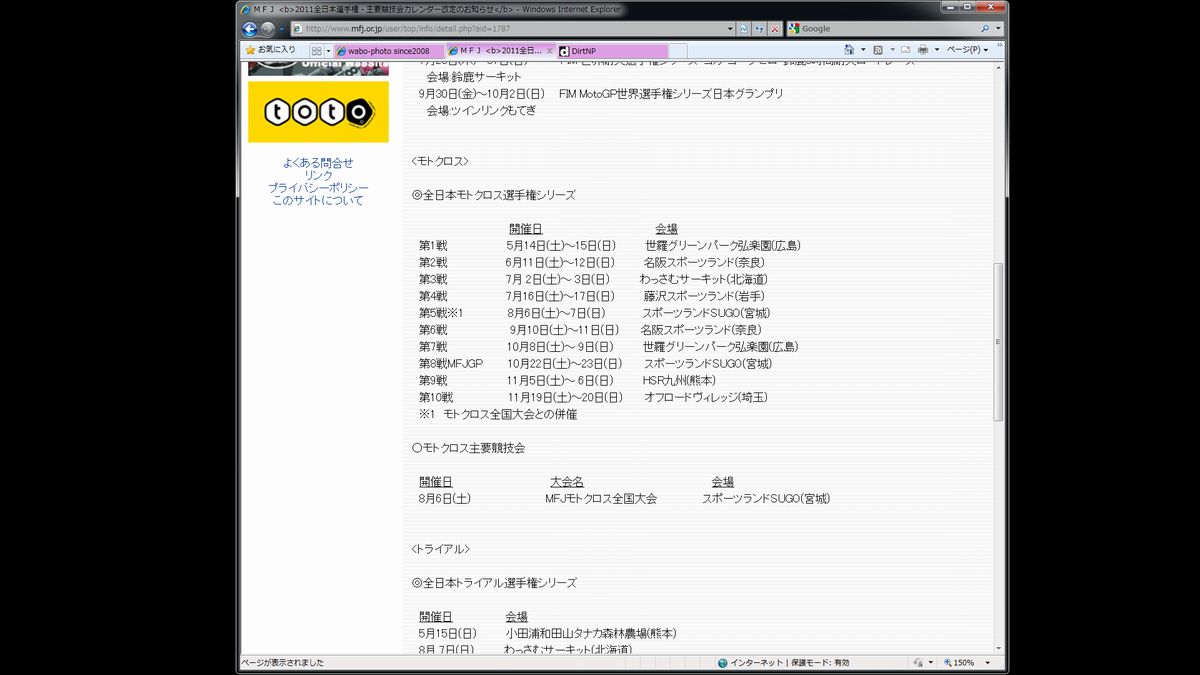Expand the address bar history dropdown
Viewport: 1200px width, 675px height.
pos(730,29)
